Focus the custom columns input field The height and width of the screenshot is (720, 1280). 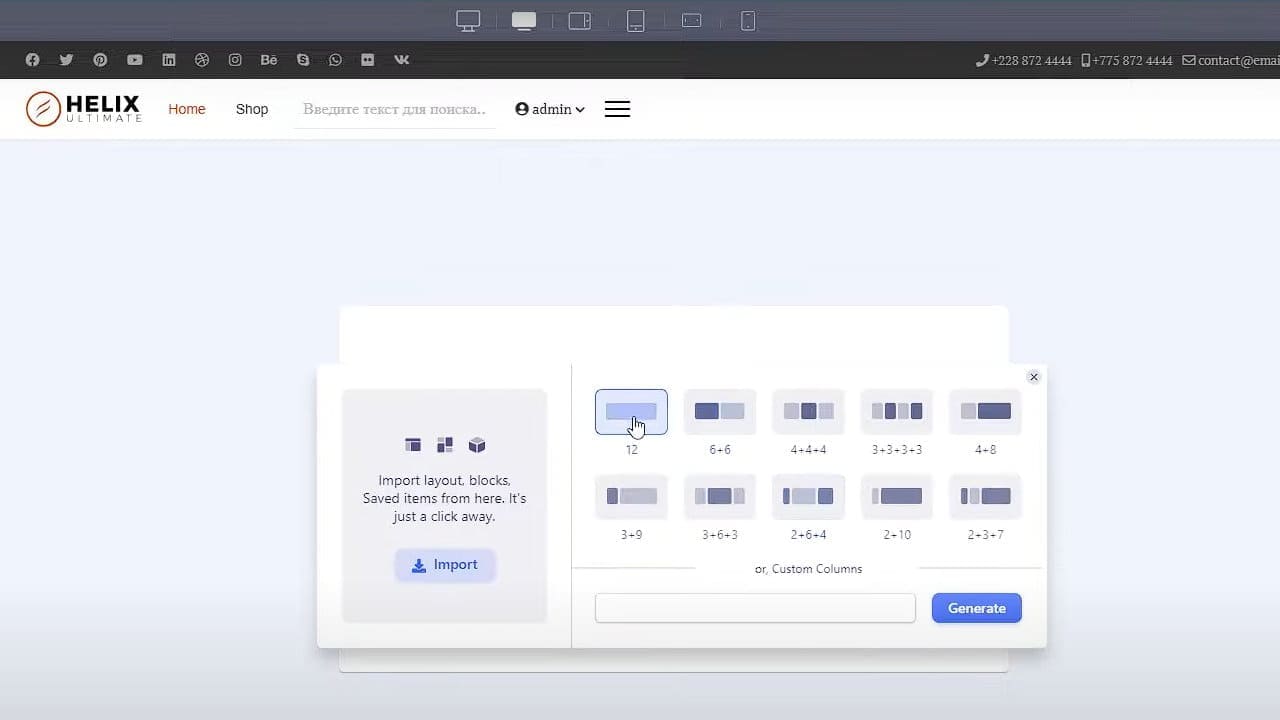[x=755, y=608]
